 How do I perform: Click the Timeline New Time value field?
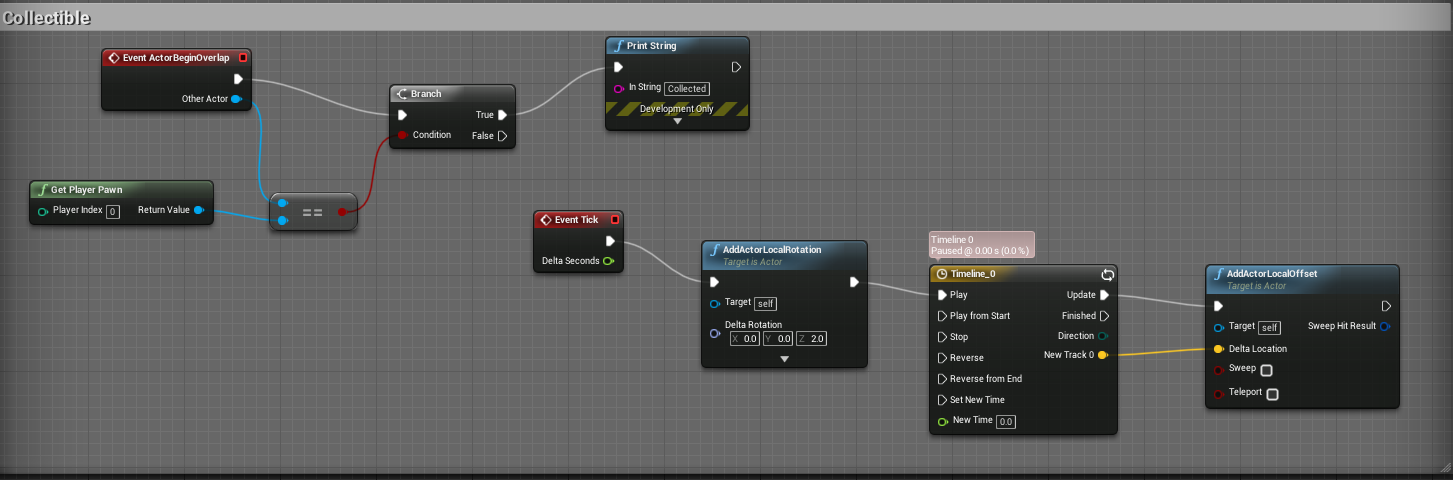click(x=1006, y=422)
